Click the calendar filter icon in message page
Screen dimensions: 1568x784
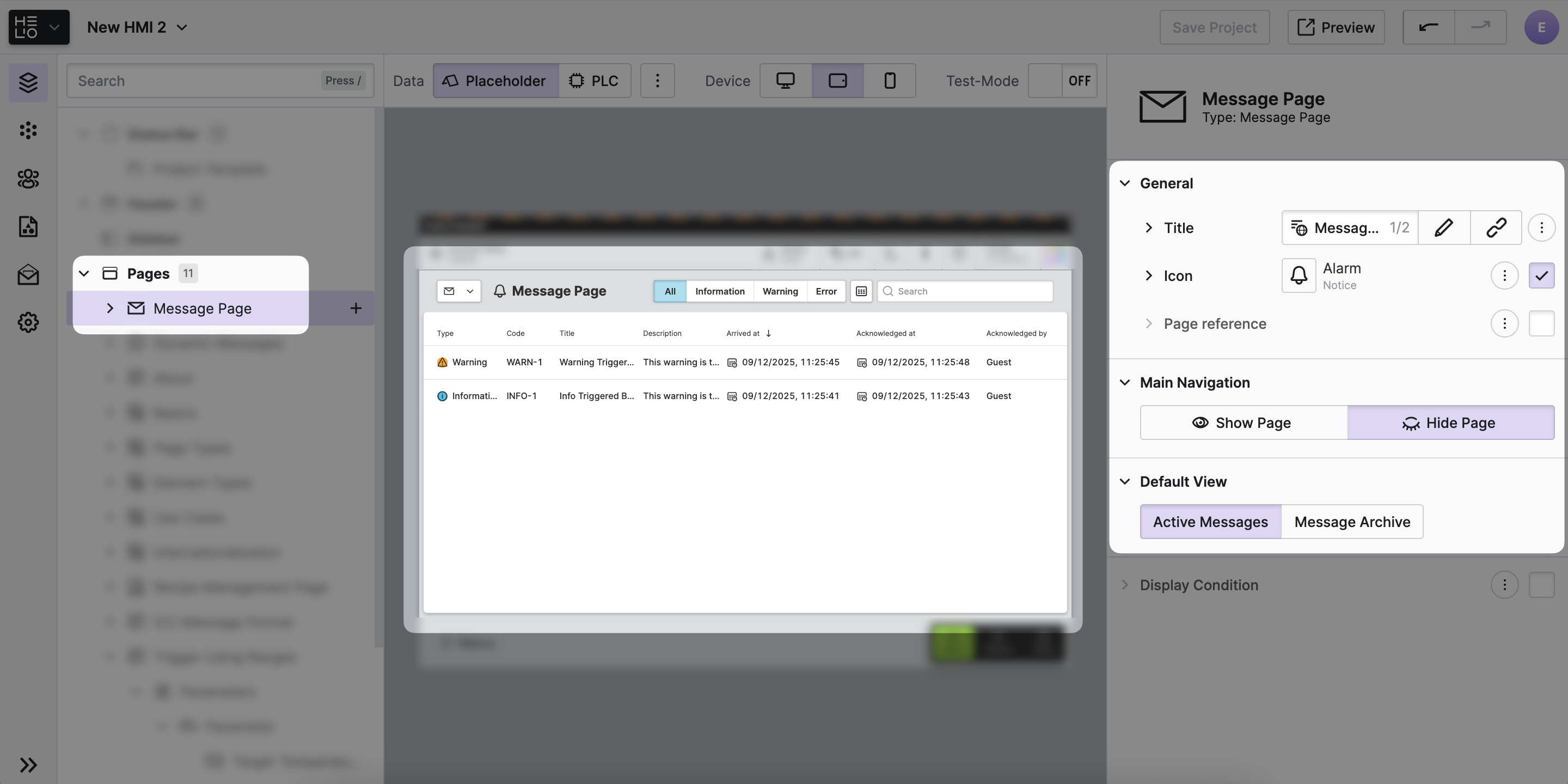coord(861,291)
